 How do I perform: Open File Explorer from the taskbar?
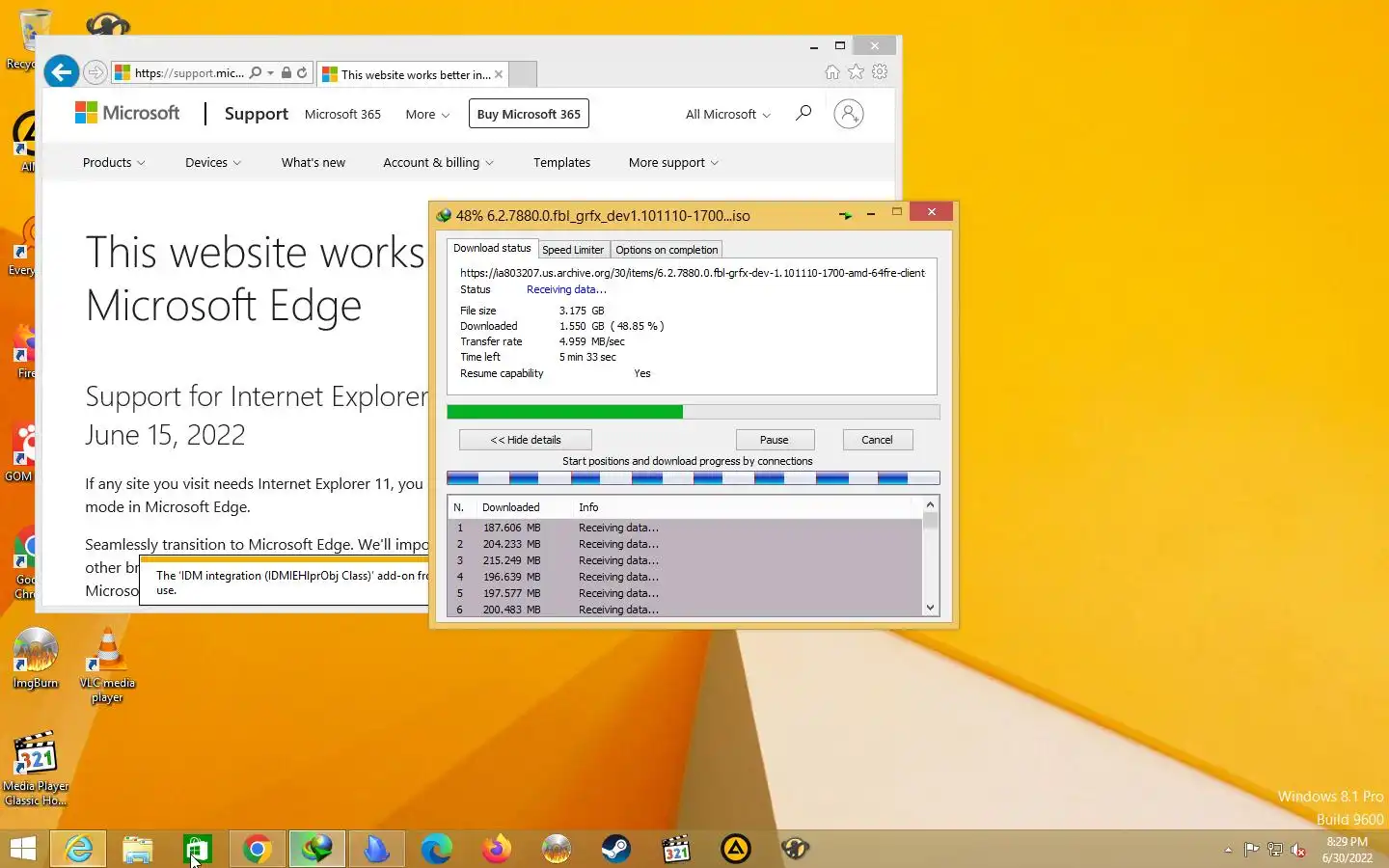point(137,849)
